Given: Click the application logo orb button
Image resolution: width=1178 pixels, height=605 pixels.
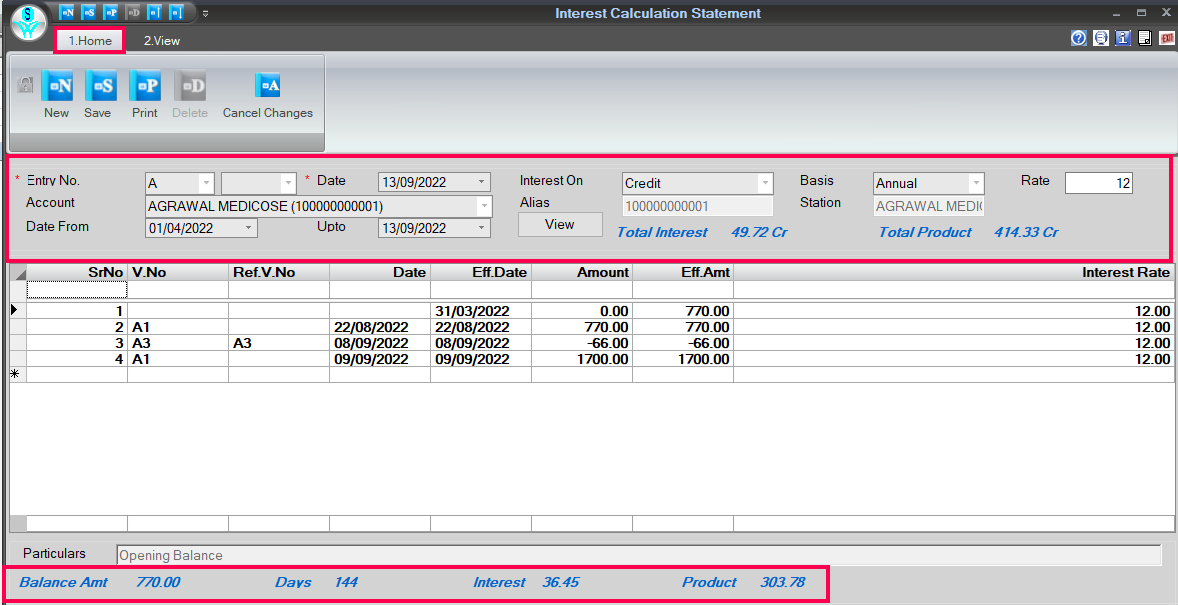Looking at the screenshot, I should coord(29,22).
